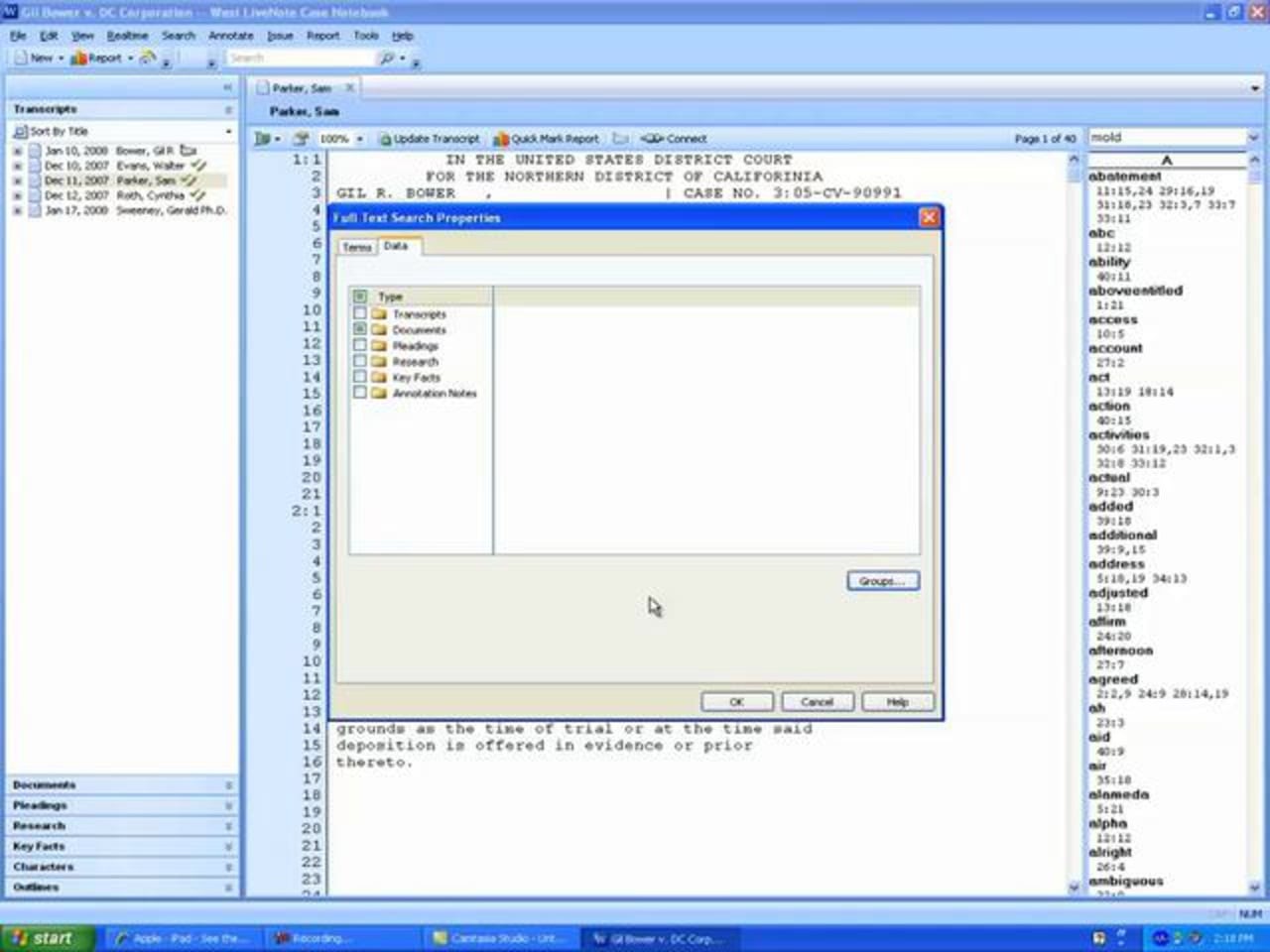Image resolution: width=1270 pixels, height=952 pixels.
Task: Click the Documents folder icon in list
Action: coord(378,330)
